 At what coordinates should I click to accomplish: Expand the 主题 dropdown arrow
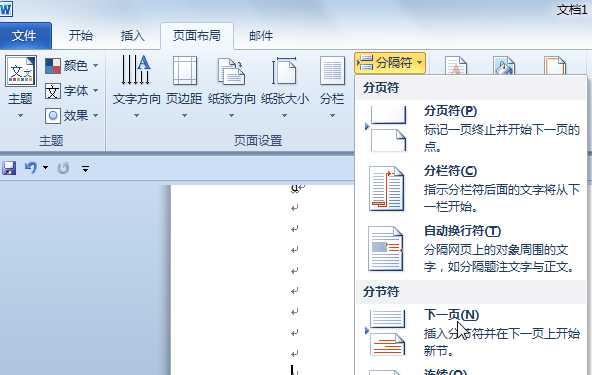coord(20,115)
